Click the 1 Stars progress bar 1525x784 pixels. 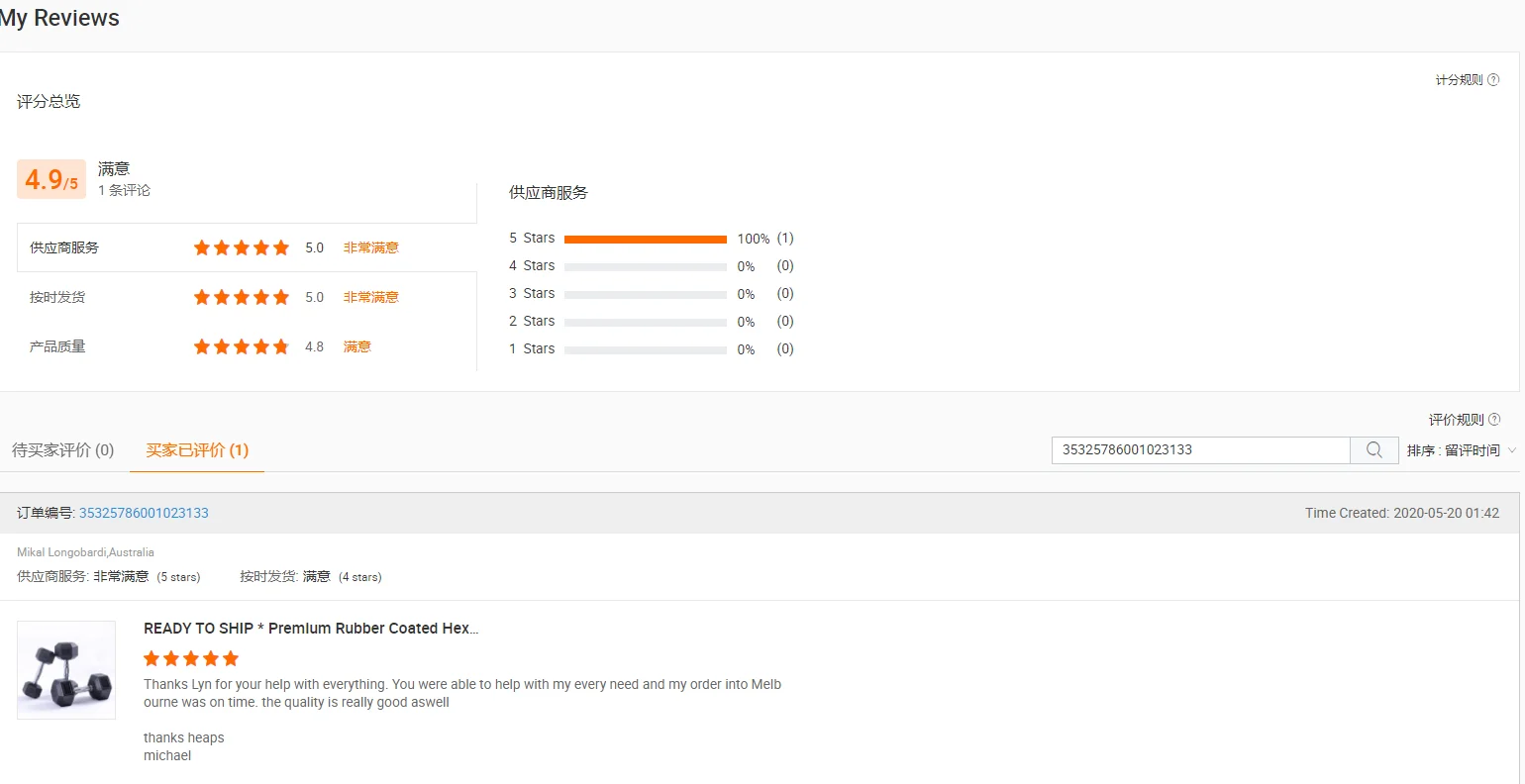point(646,349)
